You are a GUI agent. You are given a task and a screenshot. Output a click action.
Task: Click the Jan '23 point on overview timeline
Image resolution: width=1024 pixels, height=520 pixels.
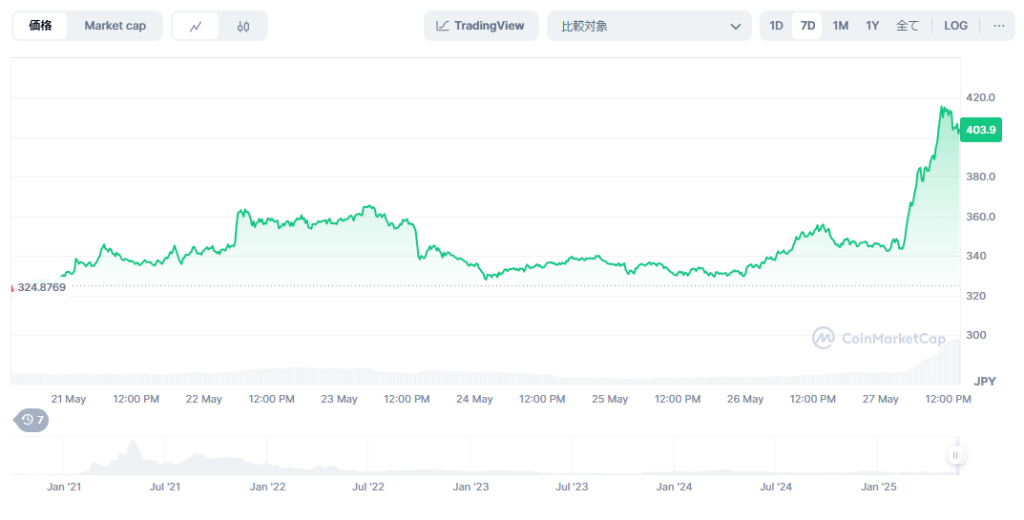[x=470, y=487]
